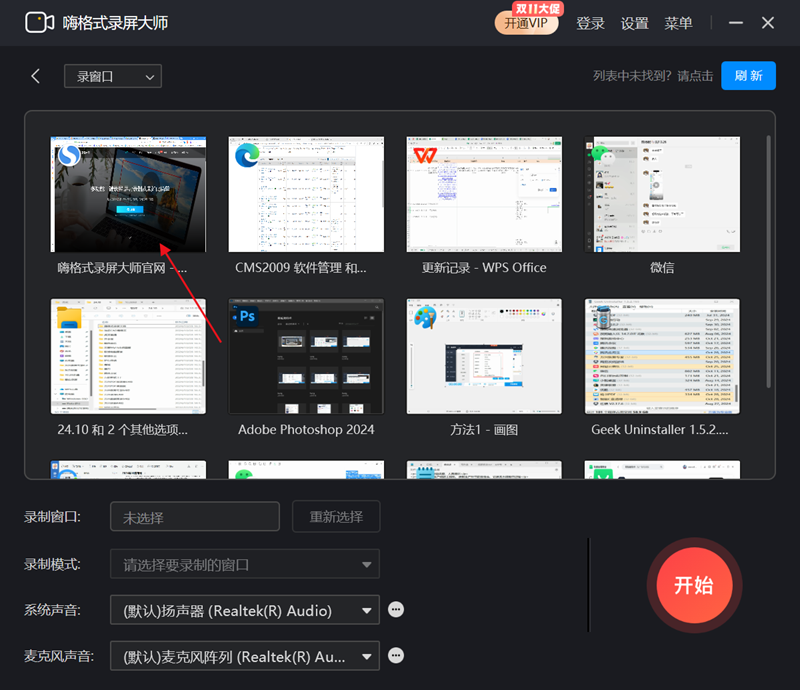Viewport: 800px width, 690px height.
Task: Click 登录 to sign in
Action: pyautogui.click(x=590, y=22)
